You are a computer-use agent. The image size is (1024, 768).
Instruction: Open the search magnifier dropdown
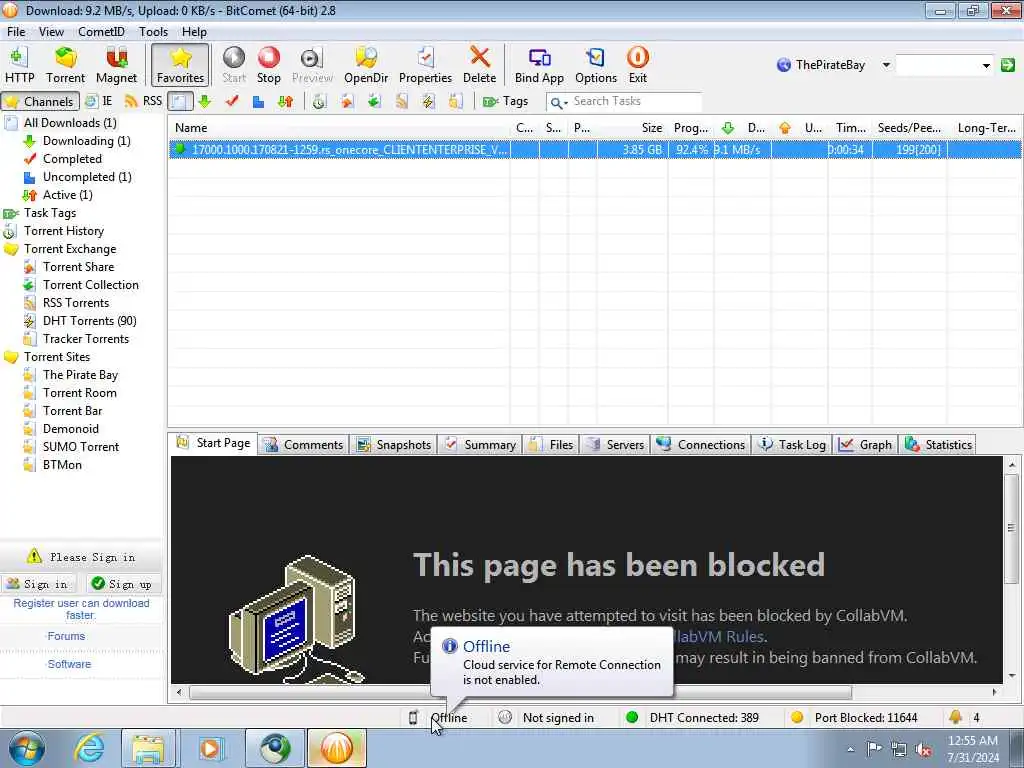(x=558, y=103)
